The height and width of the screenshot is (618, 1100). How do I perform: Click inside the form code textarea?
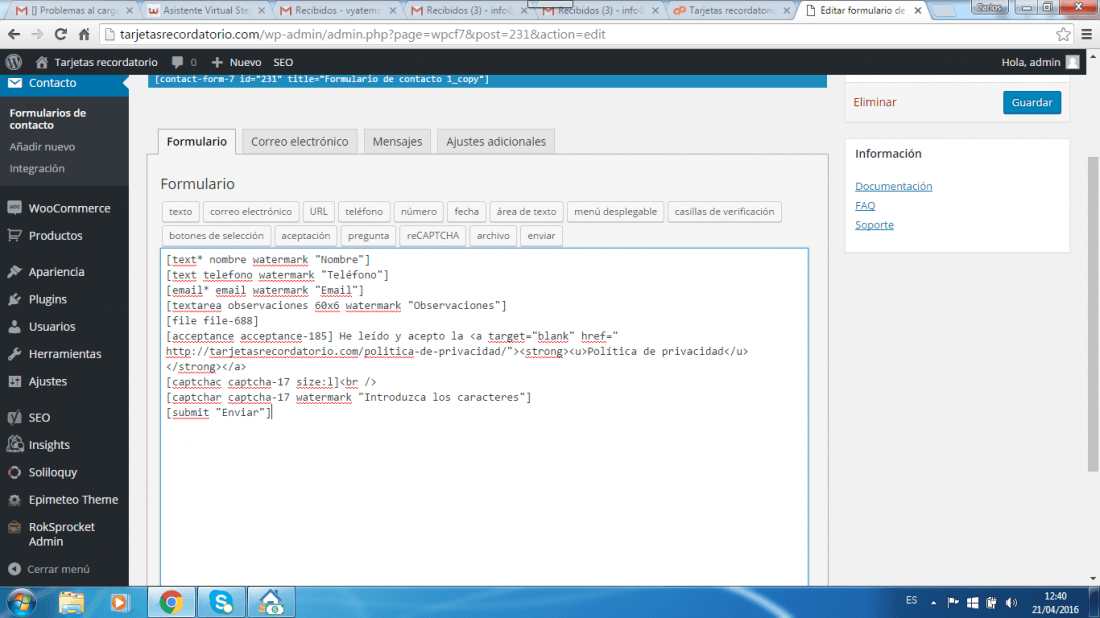(484, 417)
